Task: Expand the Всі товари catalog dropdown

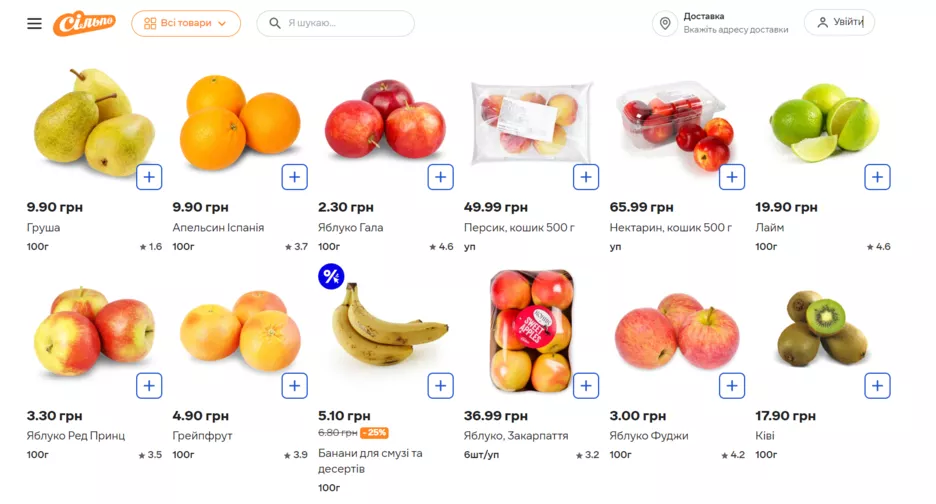Action: coord(186,23)
